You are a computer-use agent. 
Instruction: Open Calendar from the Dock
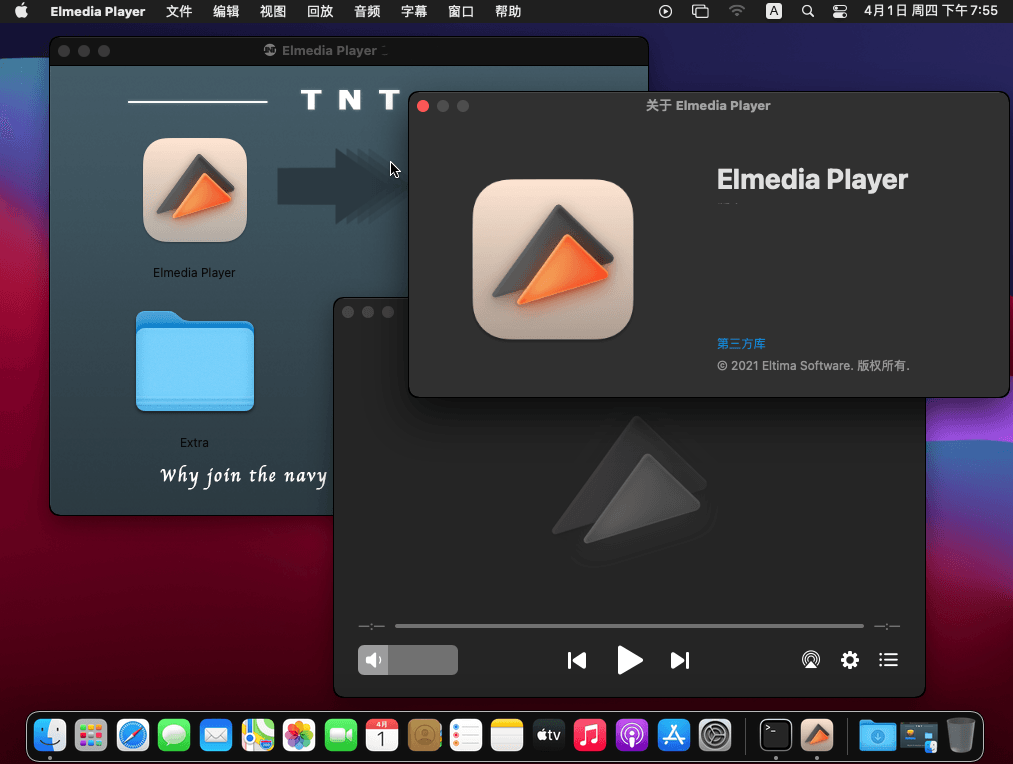pos(382,735)
